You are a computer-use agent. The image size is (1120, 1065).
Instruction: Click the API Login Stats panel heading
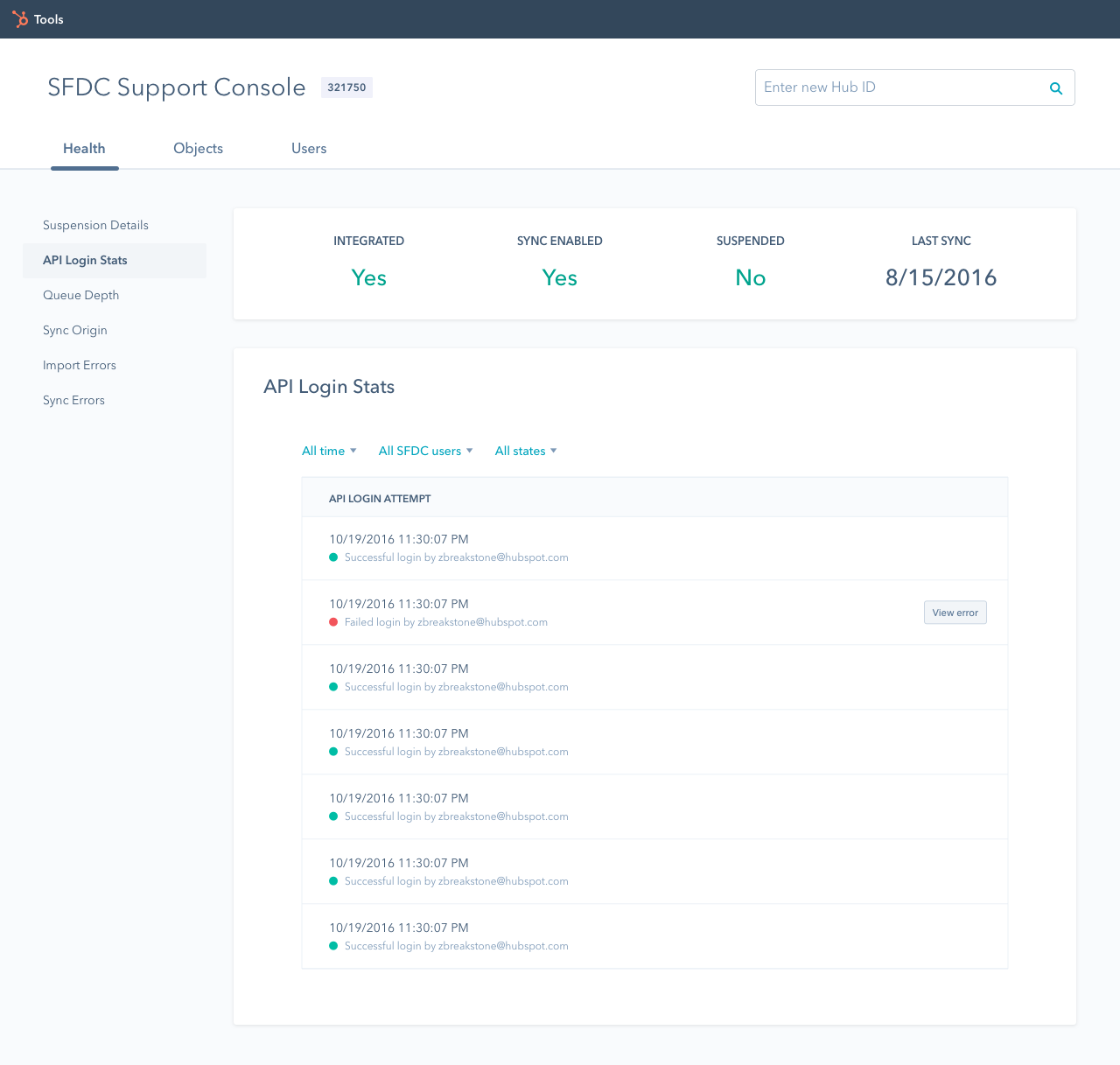point(329,387)
